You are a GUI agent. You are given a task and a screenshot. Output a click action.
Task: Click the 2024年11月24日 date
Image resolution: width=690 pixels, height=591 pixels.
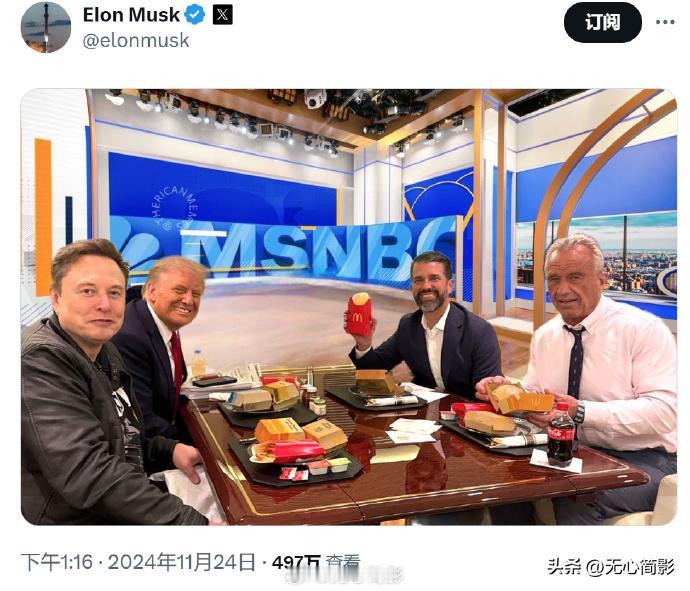tap(181, 562)
